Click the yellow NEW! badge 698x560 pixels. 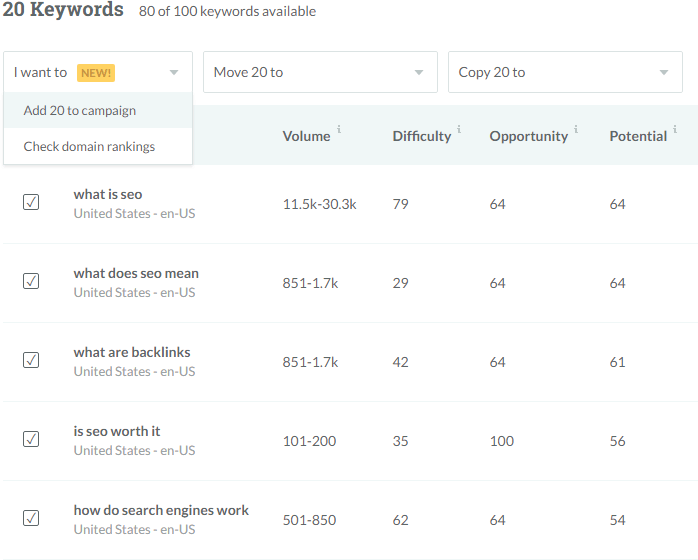pyautogui.click(x=97, y=73)
